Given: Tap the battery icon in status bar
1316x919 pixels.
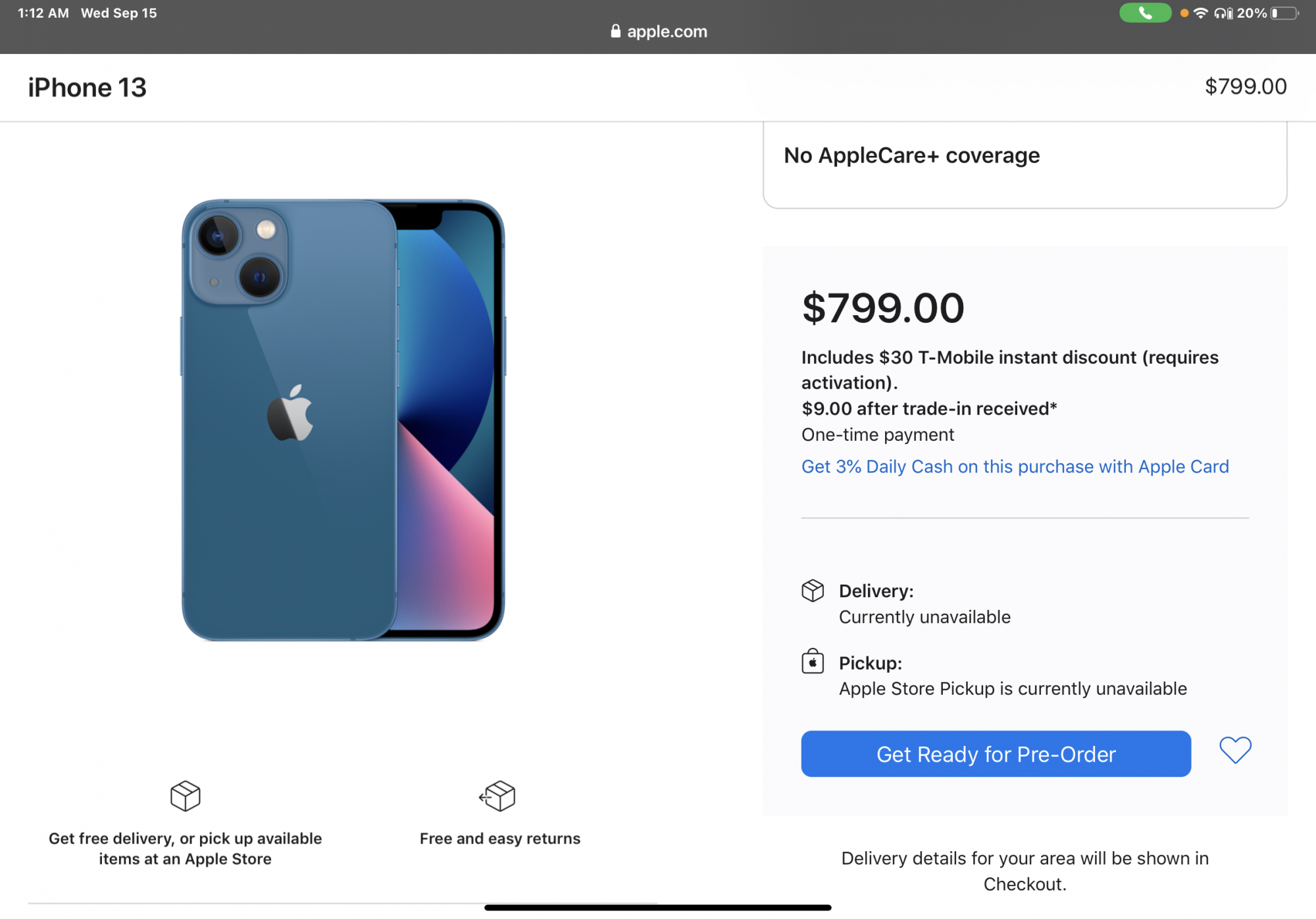Looking at the screenshot, I should point(1284,13).
